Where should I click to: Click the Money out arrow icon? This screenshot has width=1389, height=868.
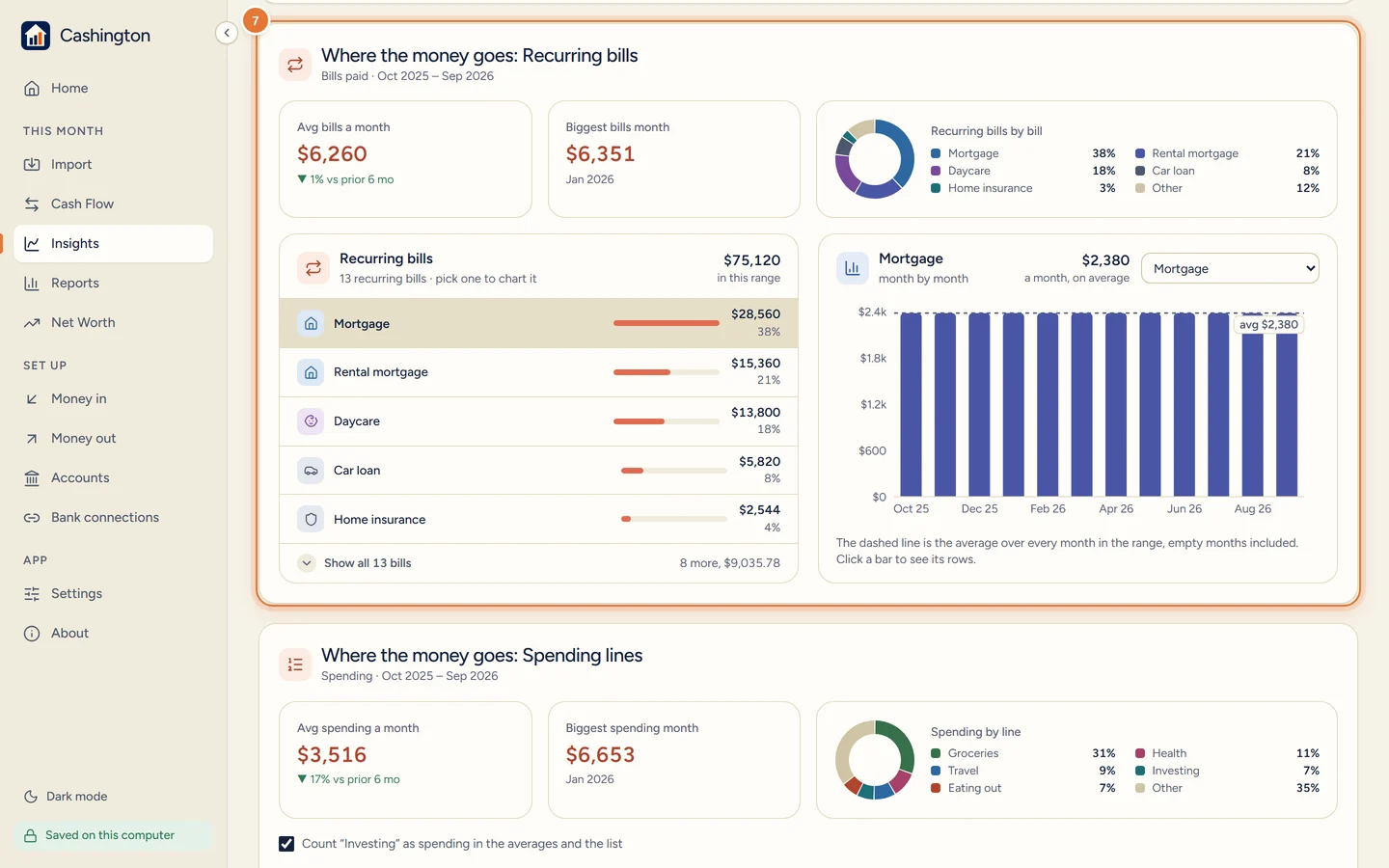(x=32, y=439)
